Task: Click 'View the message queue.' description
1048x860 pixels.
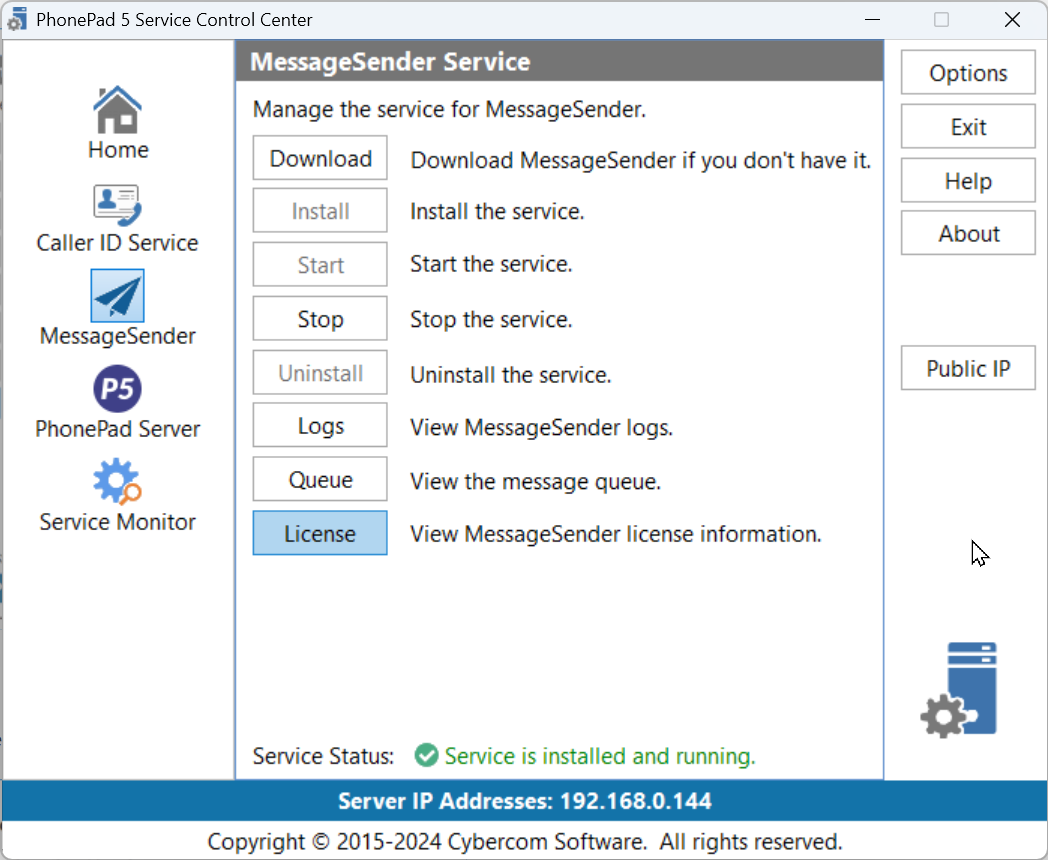Action: point(535,481)
